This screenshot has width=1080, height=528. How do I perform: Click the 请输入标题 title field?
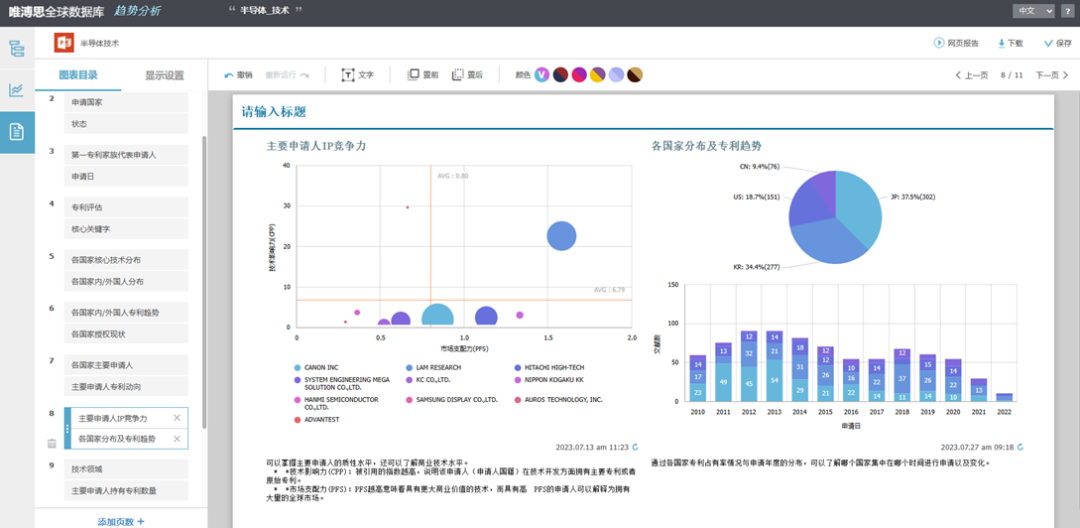[274, 112]
